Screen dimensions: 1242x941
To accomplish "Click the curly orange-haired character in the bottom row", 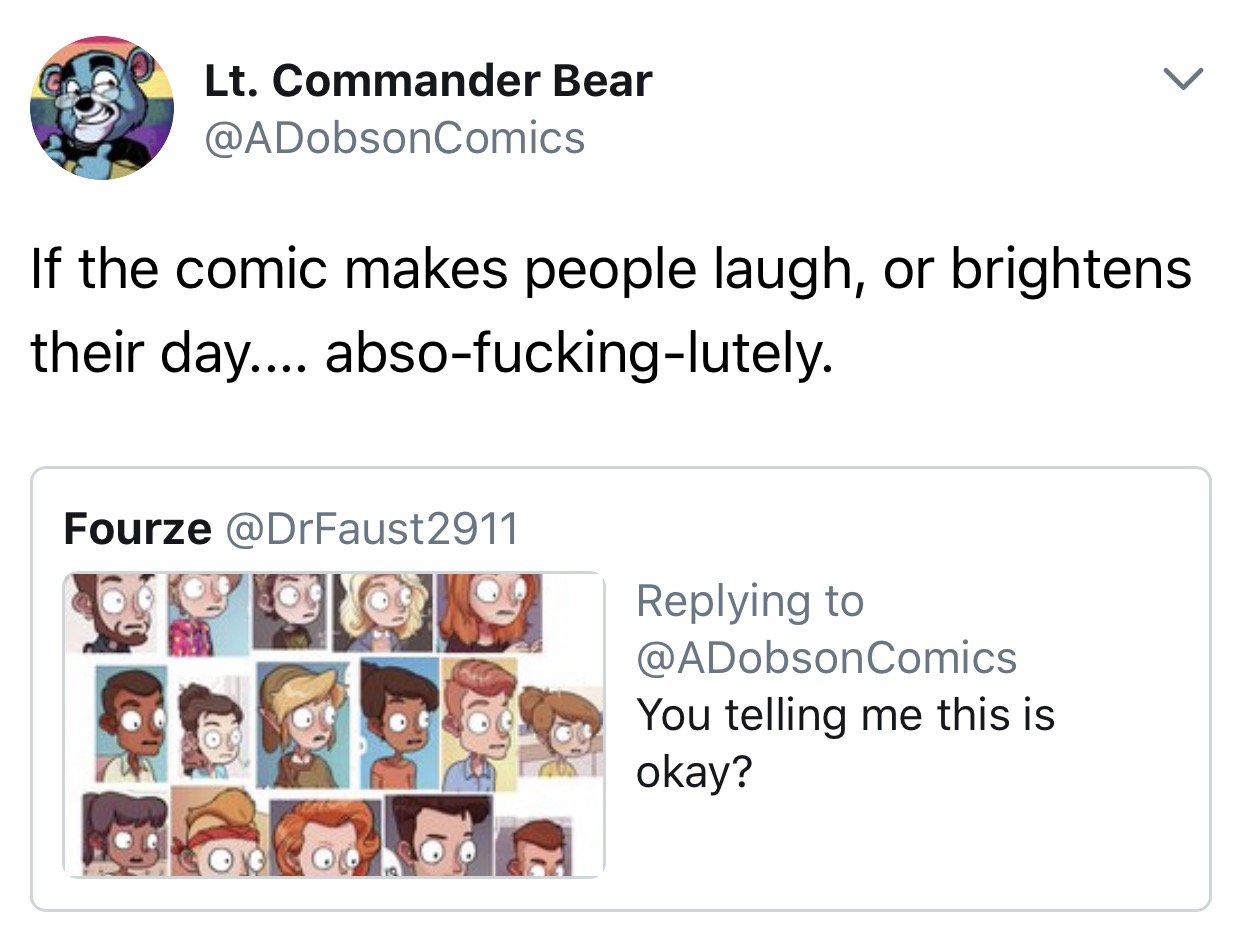I will pyautogui.click(x=326, y=838).
